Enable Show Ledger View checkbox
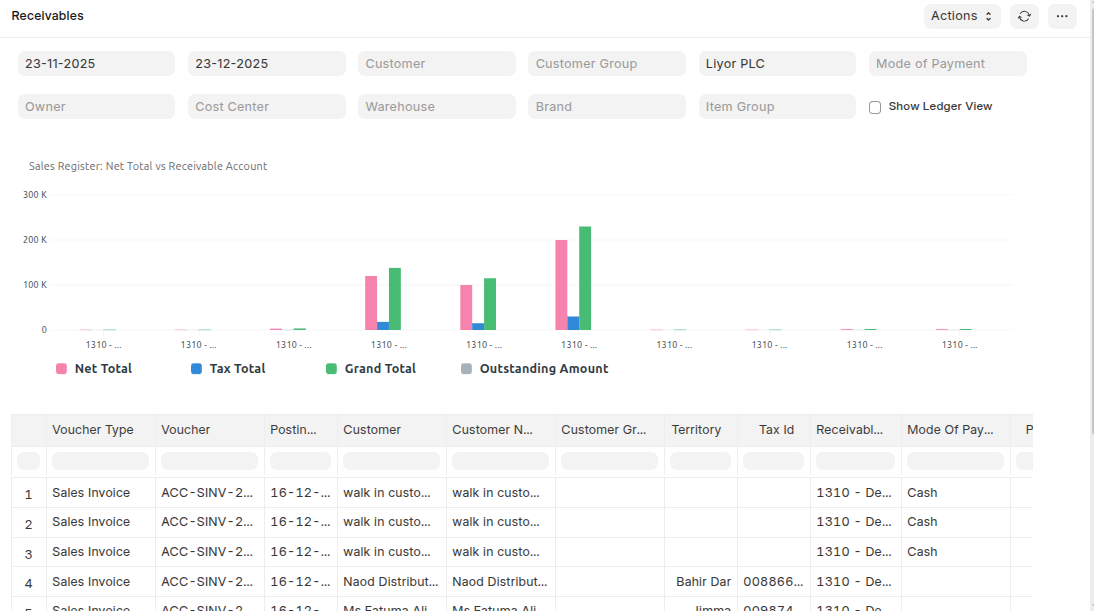Viewport: 1094px width, 611px height. (875, 107)
